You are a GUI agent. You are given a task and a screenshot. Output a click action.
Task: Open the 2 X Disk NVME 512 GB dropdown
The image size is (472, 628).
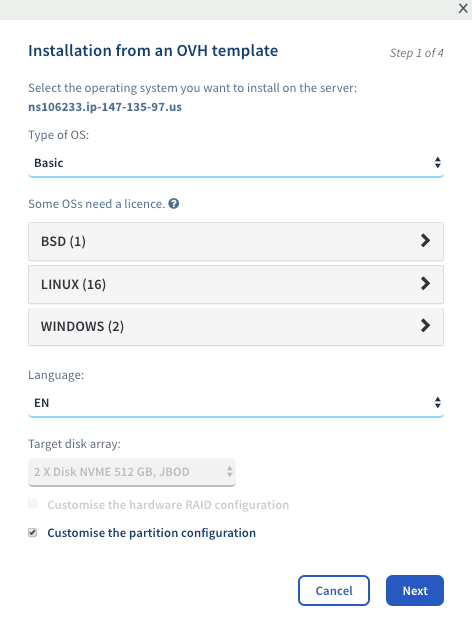[132, 472]
